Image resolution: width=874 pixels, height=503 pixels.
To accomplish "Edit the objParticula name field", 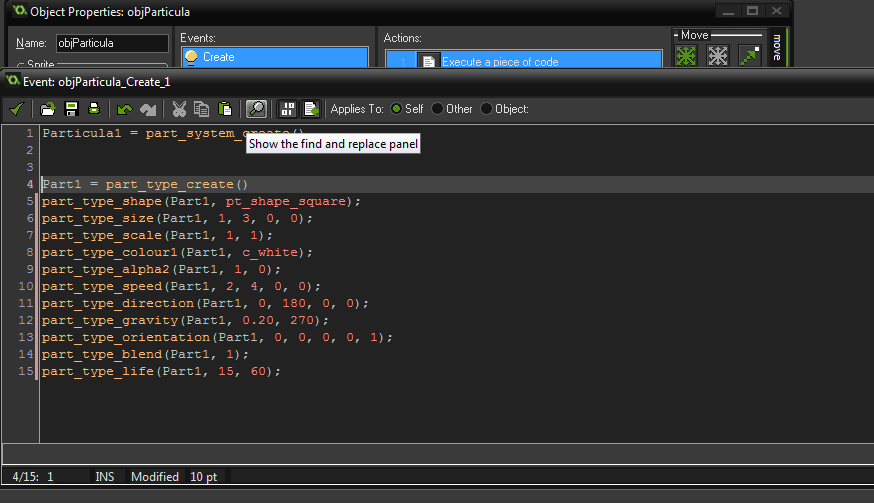I will point(112,43).
